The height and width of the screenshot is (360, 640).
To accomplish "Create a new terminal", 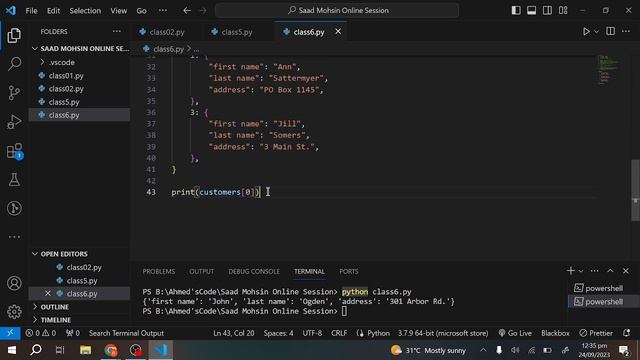I will tap(571, 271).
